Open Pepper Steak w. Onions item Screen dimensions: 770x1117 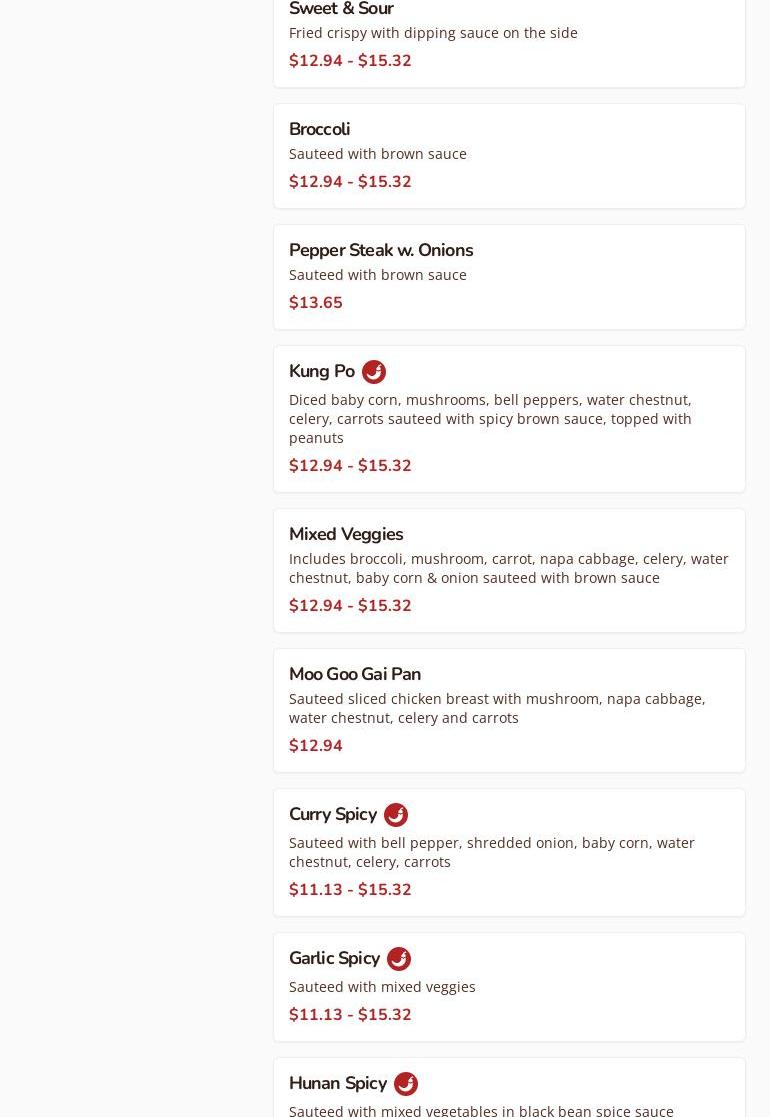tap(380, 250)
